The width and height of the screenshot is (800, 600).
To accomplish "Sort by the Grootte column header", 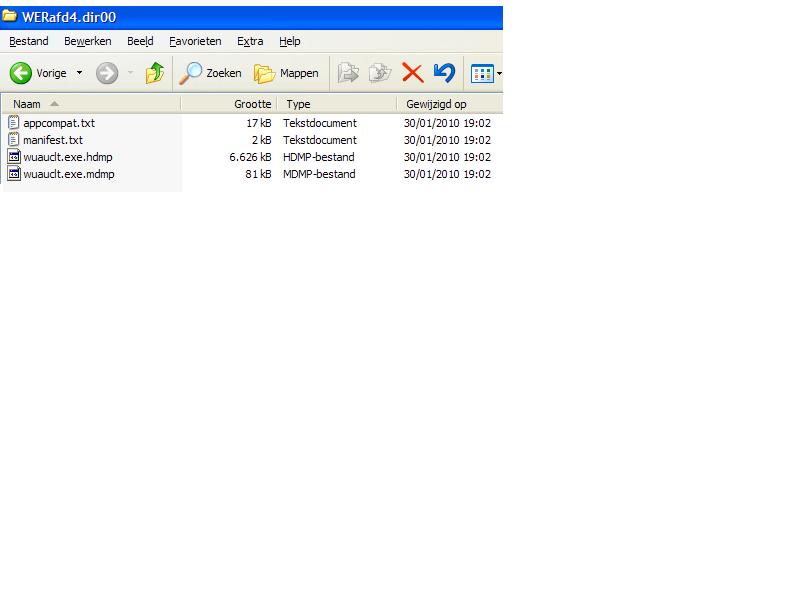I will (229, 104).
